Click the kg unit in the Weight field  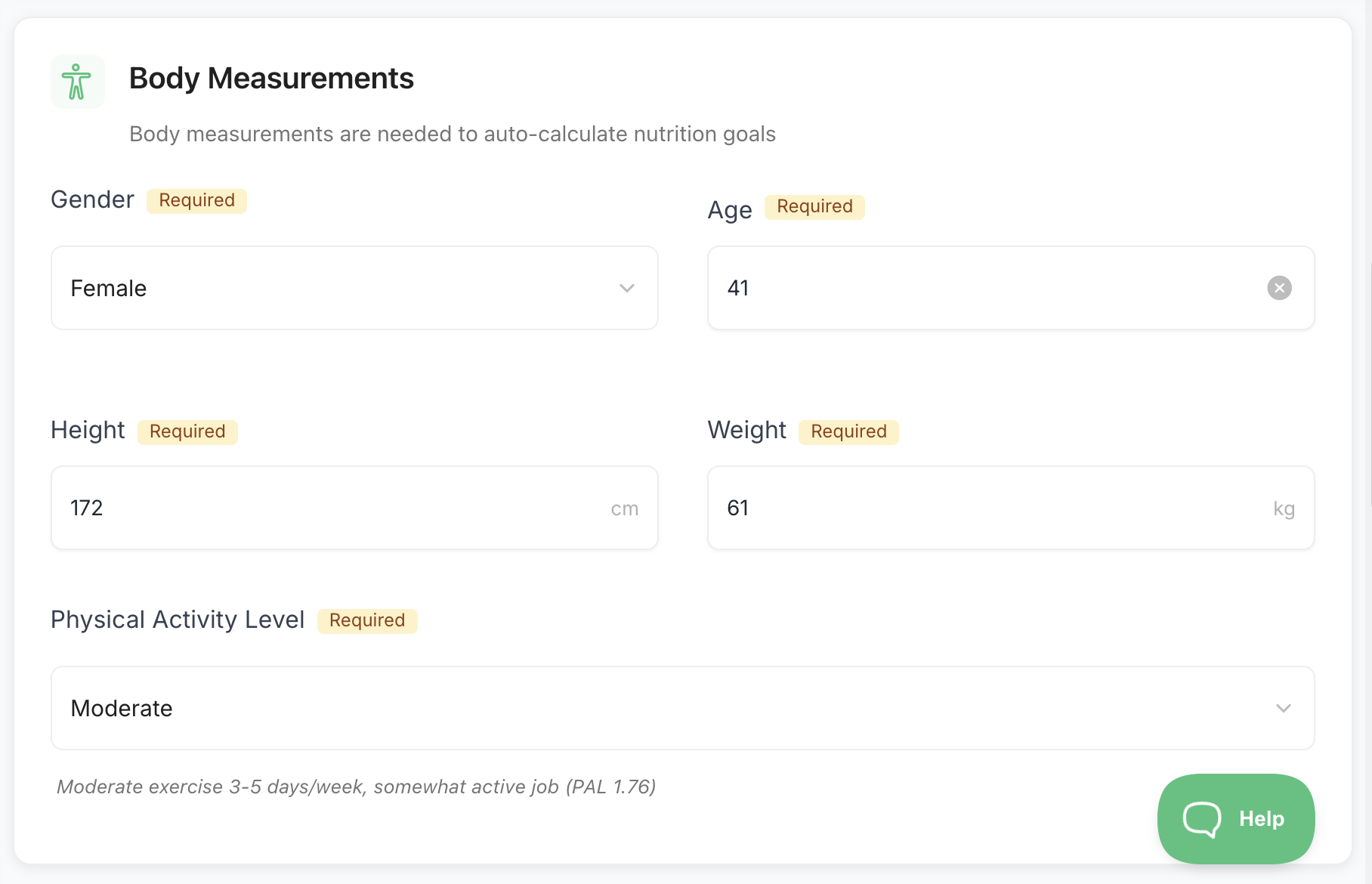pos(1284,509)
